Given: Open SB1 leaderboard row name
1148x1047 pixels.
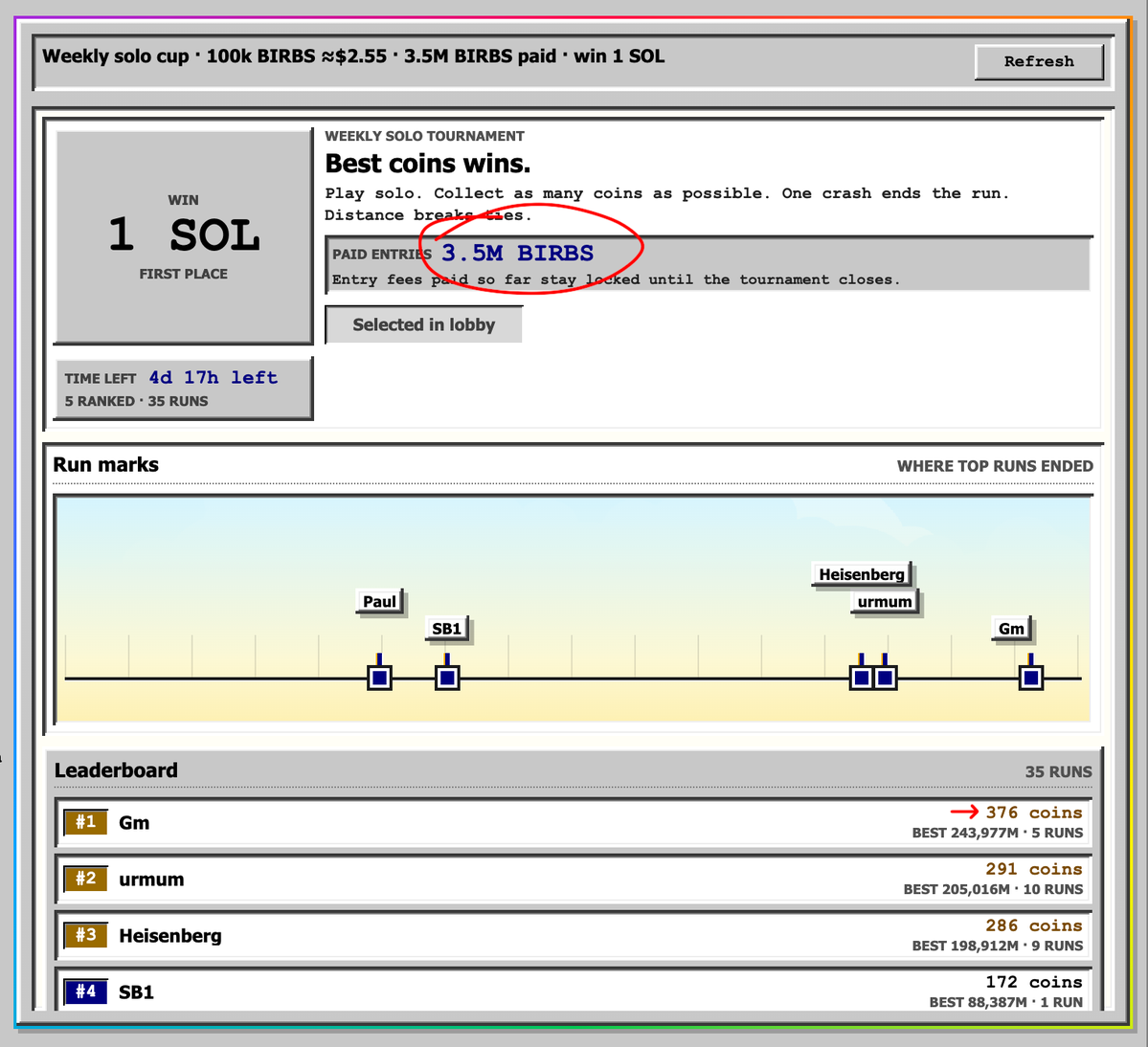Looking at the screenshot, I should click(x=136, y=992).
